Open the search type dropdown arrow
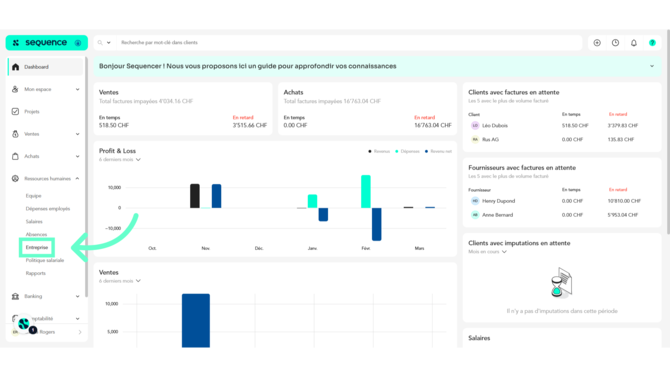 [109, 43]
